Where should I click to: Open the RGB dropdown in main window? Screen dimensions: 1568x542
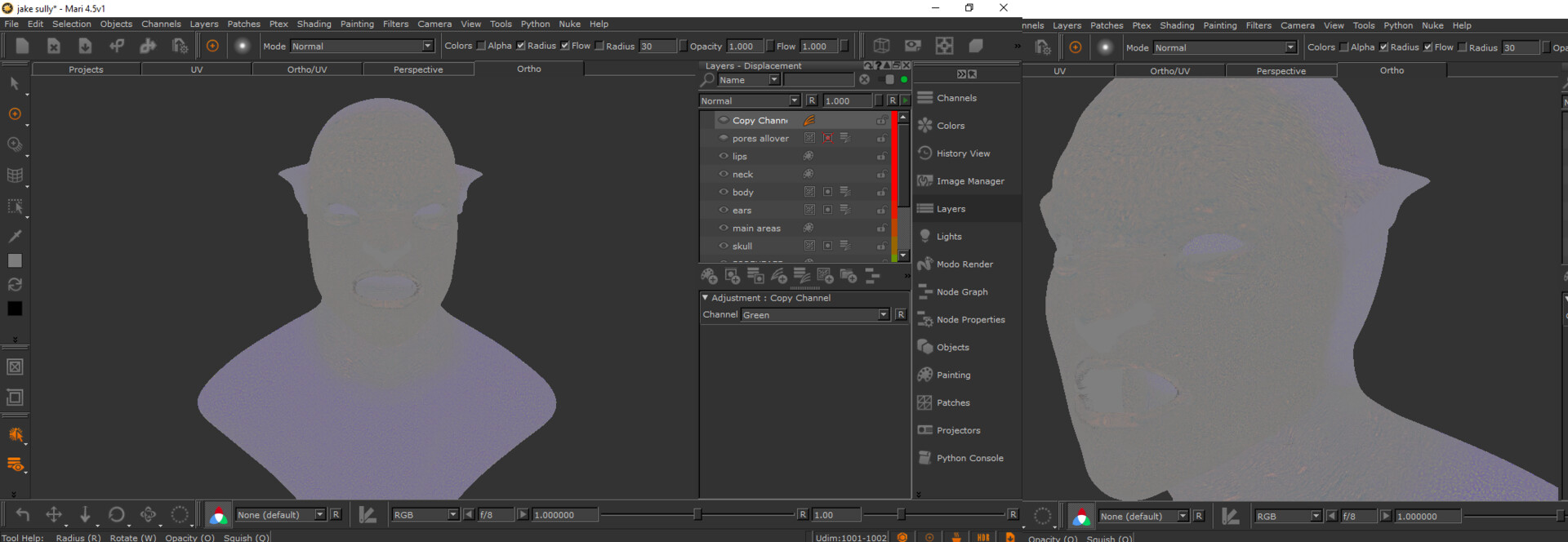point(425,515)
